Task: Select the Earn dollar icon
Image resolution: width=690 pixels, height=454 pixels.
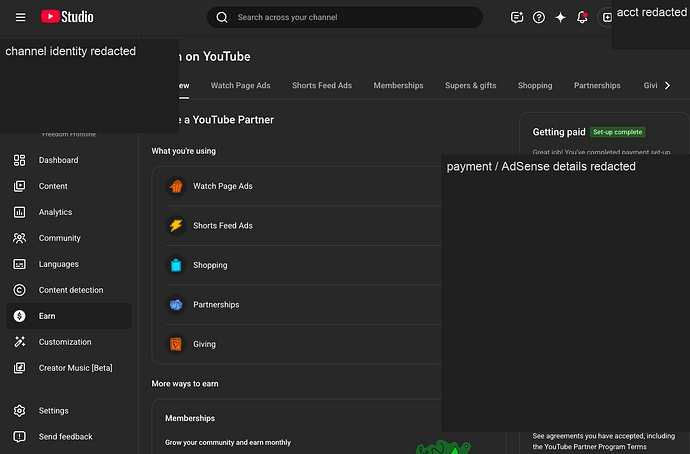Action: click(x=19, y=316)
